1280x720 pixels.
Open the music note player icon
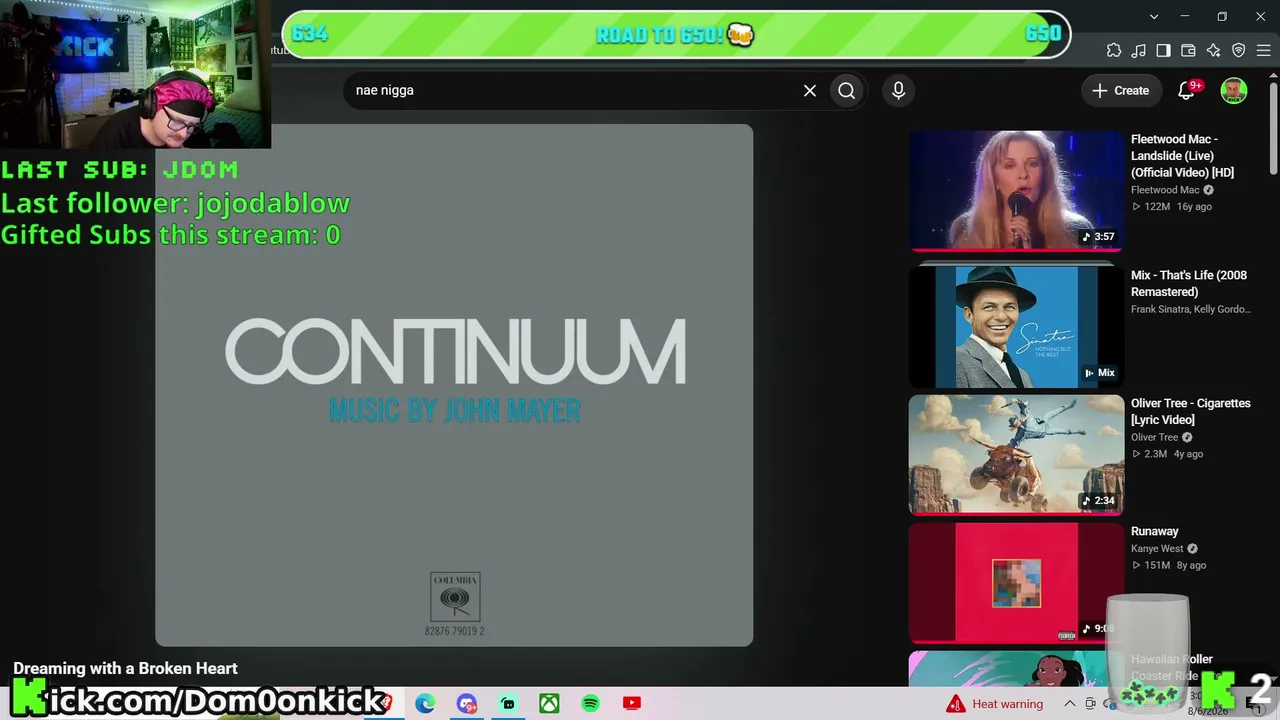tap(1139, 50)
